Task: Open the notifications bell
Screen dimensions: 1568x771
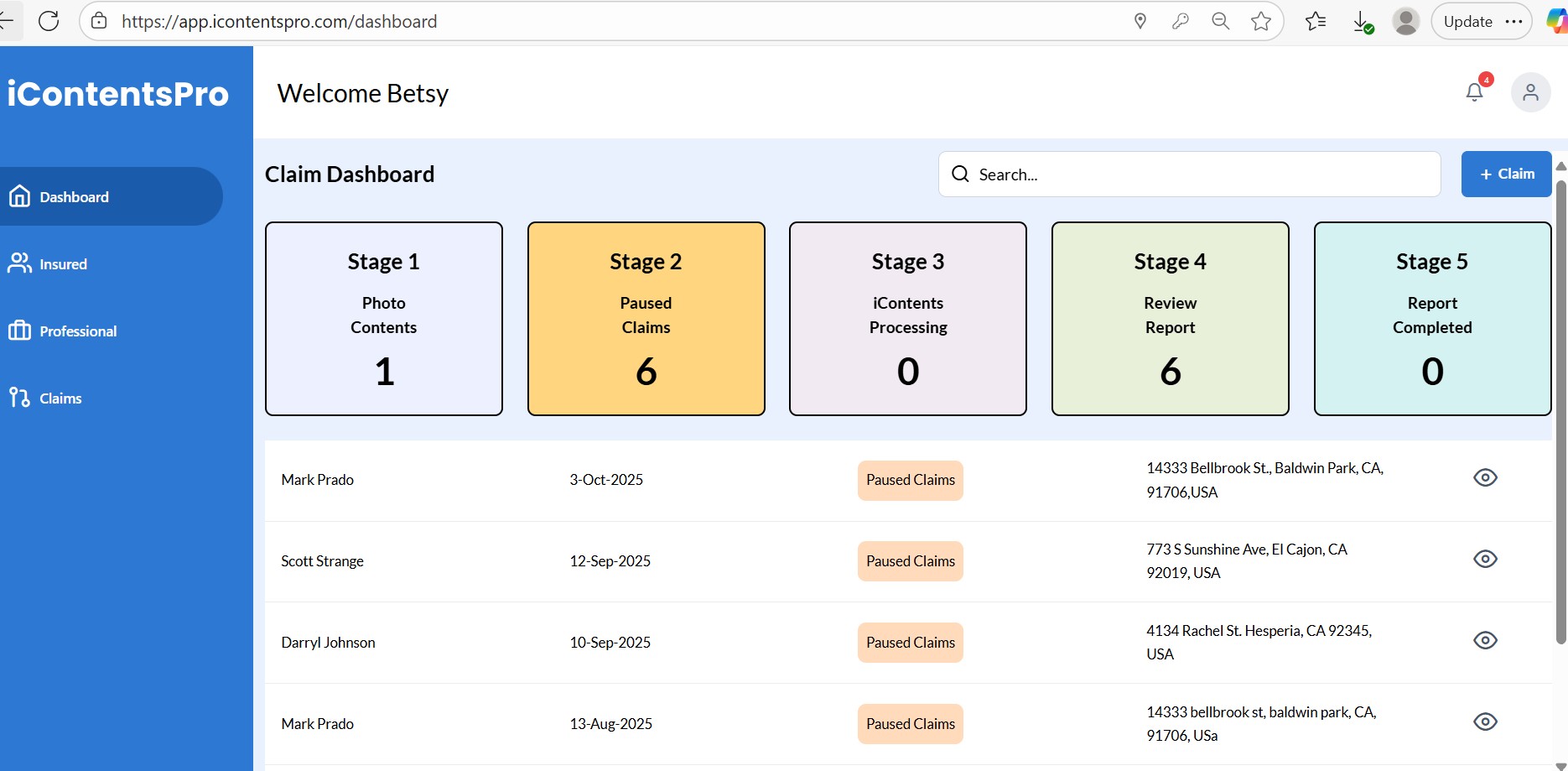Action: [1474, 92]
